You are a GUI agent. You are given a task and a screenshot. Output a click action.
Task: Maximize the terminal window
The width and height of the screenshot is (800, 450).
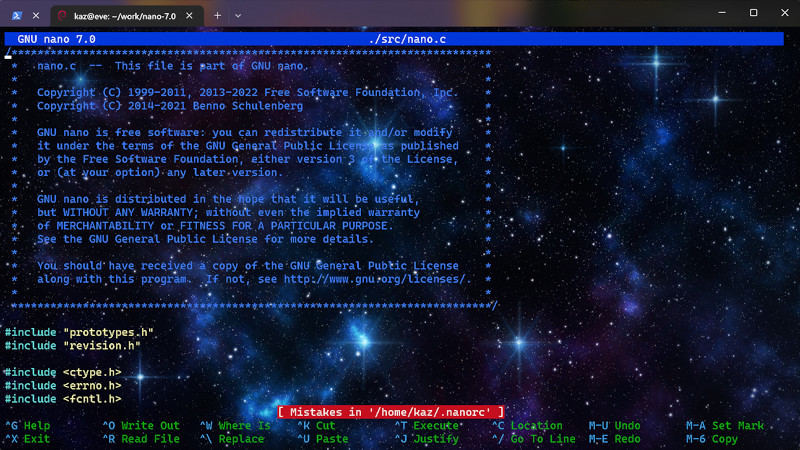[753, 12]
